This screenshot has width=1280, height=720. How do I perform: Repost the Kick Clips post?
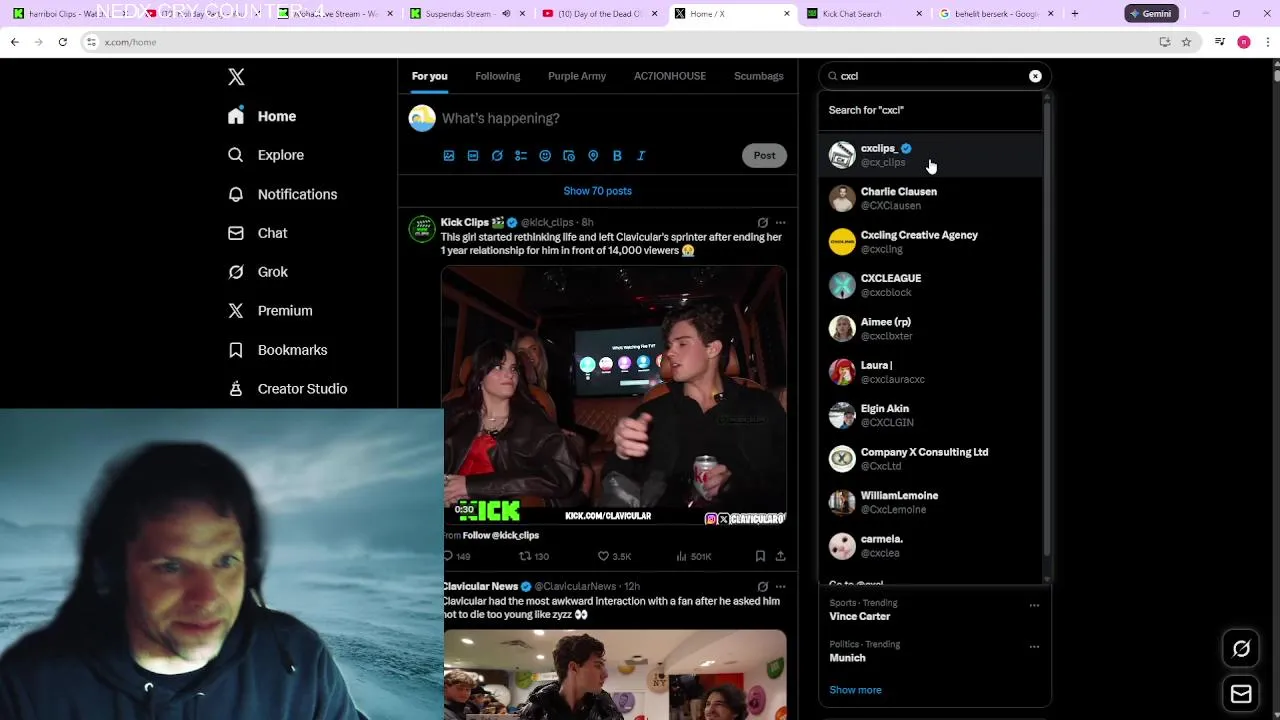tap(534, 556)
